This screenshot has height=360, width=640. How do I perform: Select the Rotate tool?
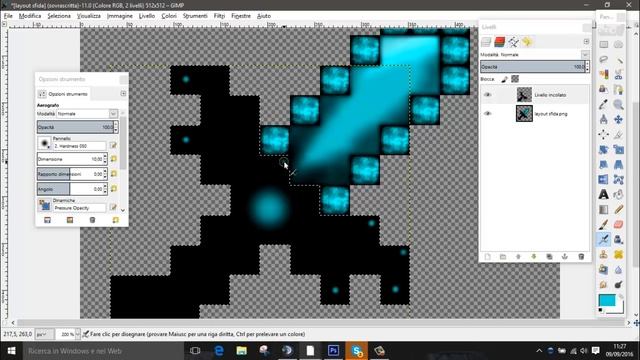604,149
